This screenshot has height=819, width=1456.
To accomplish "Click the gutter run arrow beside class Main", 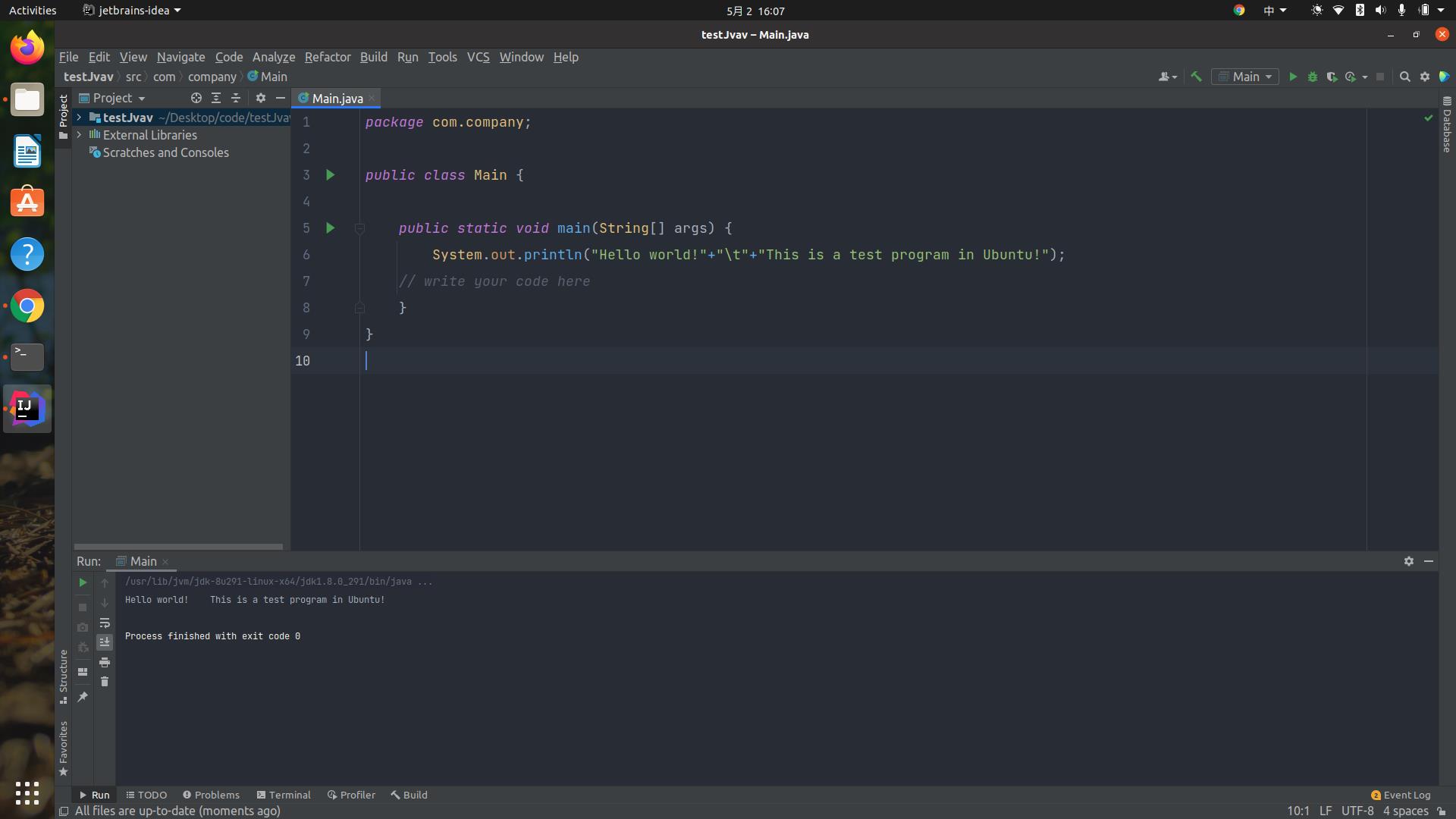I will (331, 175).
